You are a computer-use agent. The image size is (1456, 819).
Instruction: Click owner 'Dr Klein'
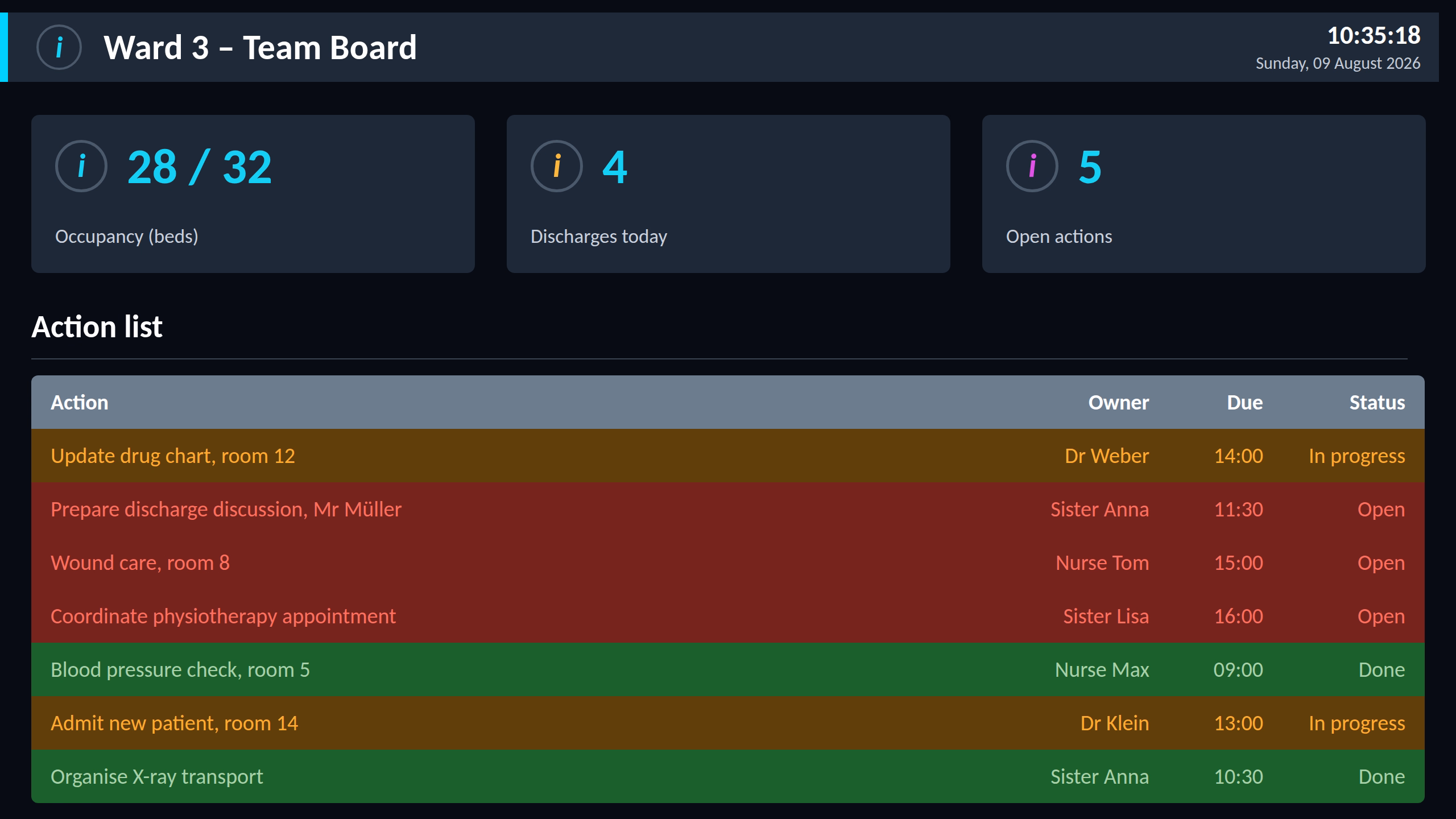pos(1115,723)
